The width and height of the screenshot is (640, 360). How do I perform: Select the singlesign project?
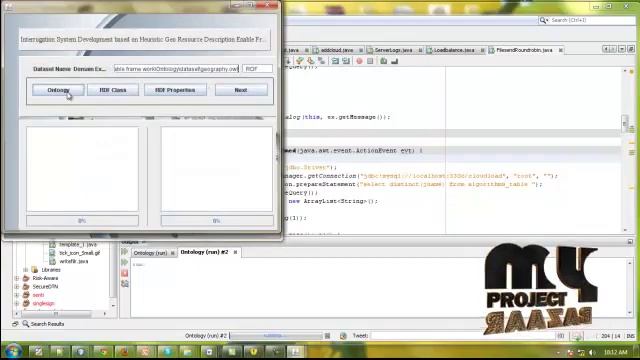coord(43,304)
